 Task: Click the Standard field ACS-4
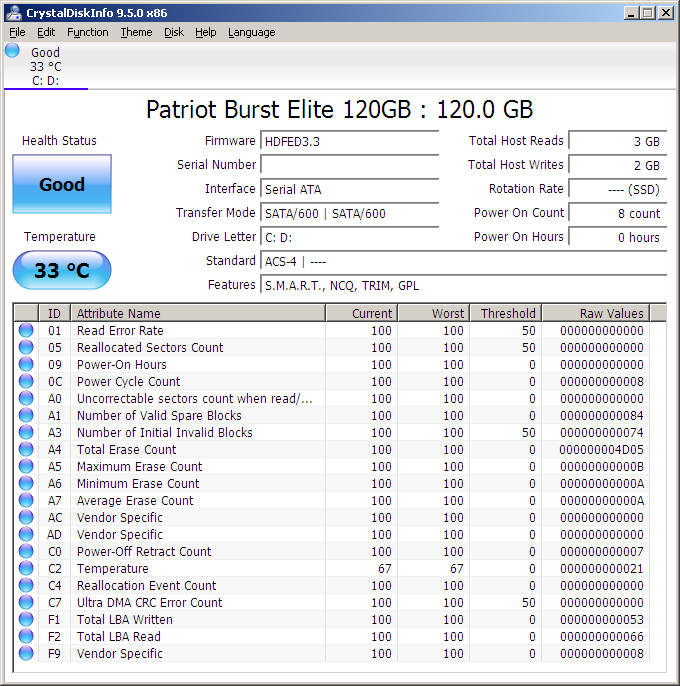(463, 262)
